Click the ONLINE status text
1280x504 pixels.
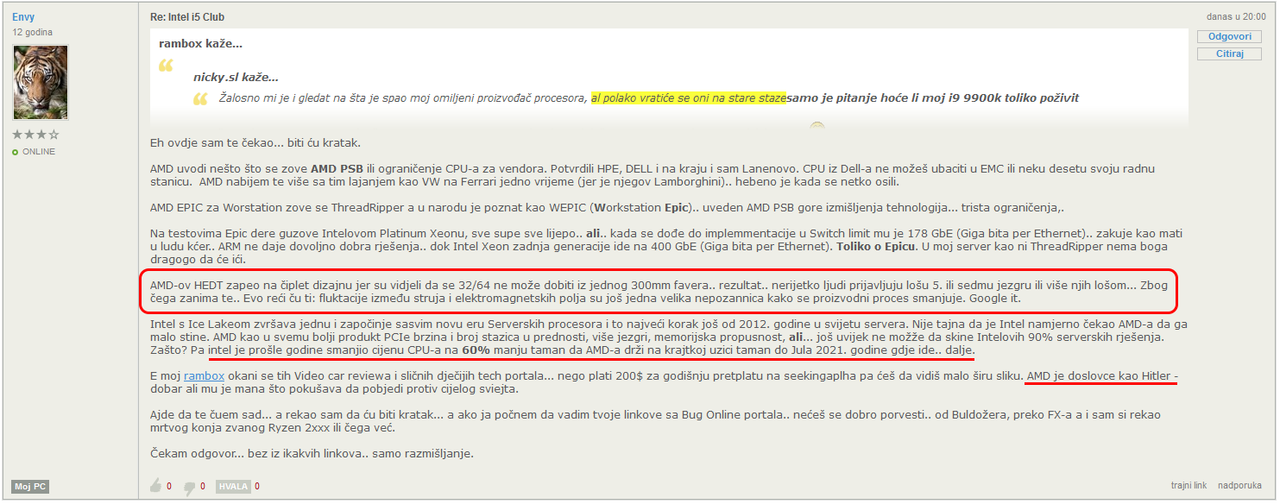(39, 152)
